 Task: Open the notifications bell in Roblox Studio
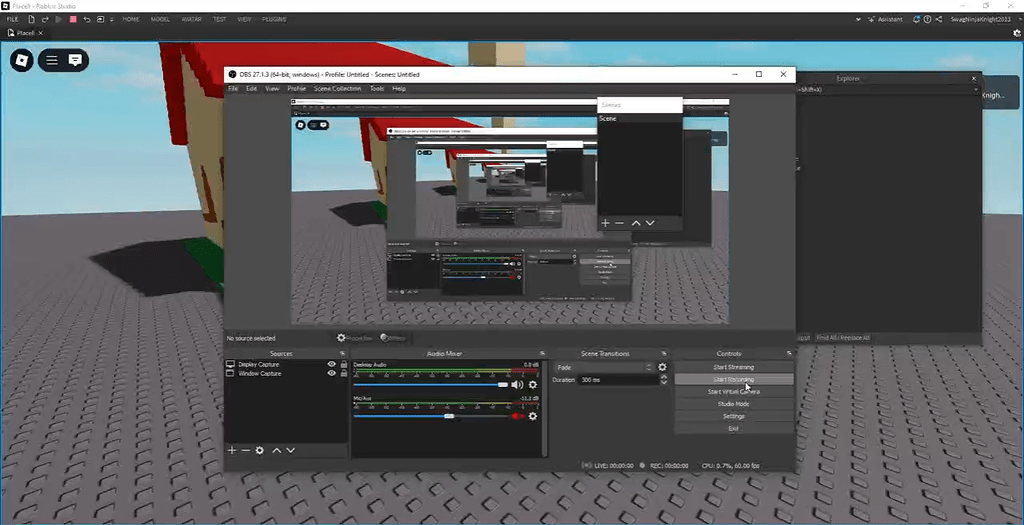coord(917,20)
